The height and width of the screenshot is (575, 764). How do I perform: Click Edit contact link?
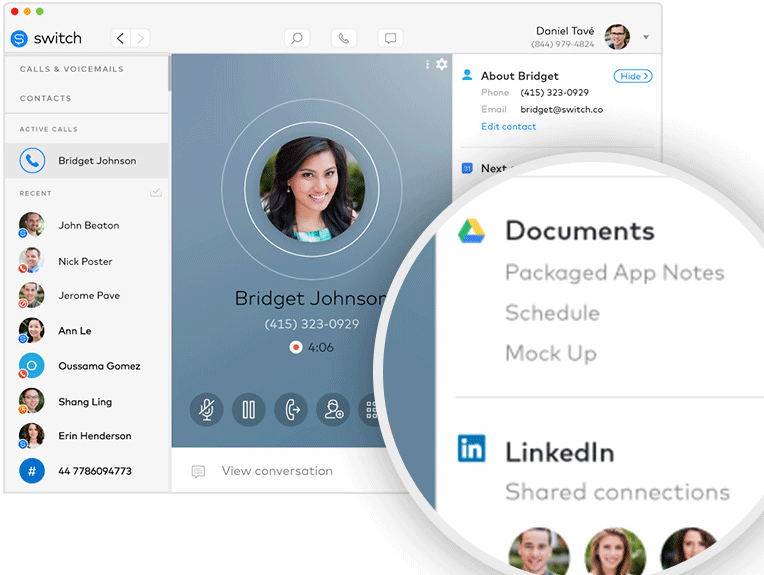[509, 127]
